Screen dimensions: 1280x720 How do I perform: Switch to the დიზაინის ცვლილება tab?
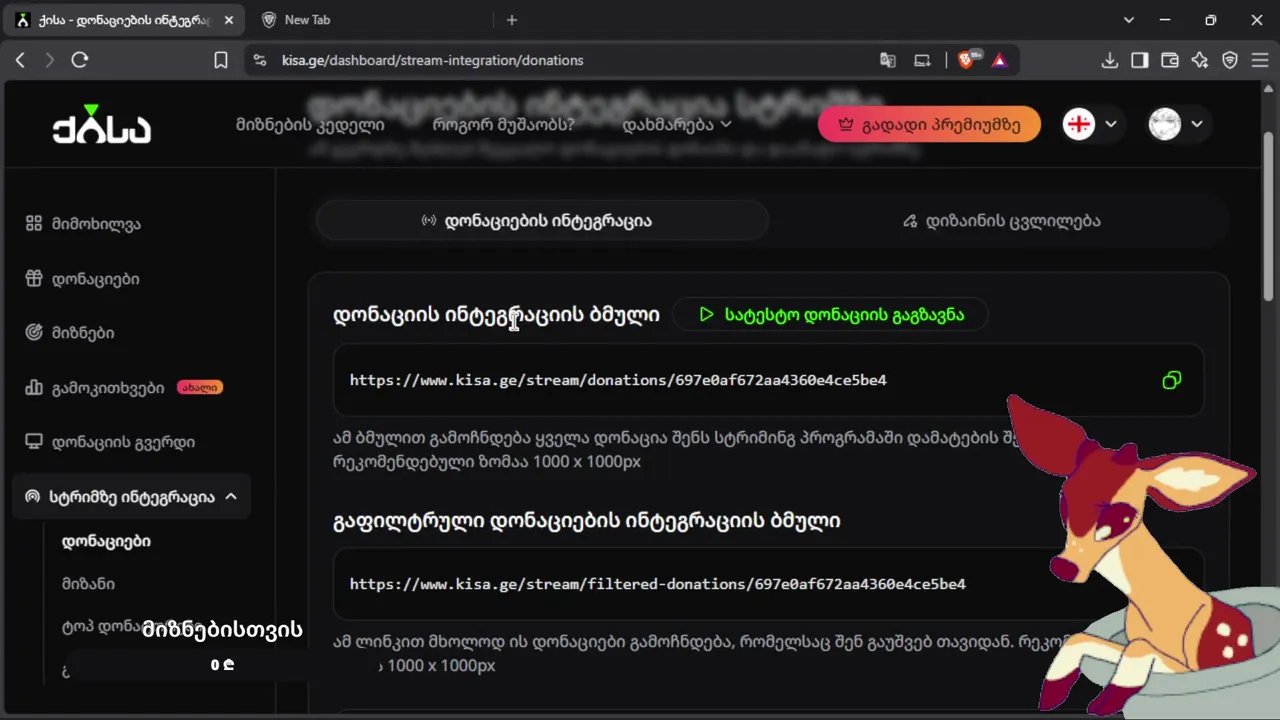[1001, 221]
